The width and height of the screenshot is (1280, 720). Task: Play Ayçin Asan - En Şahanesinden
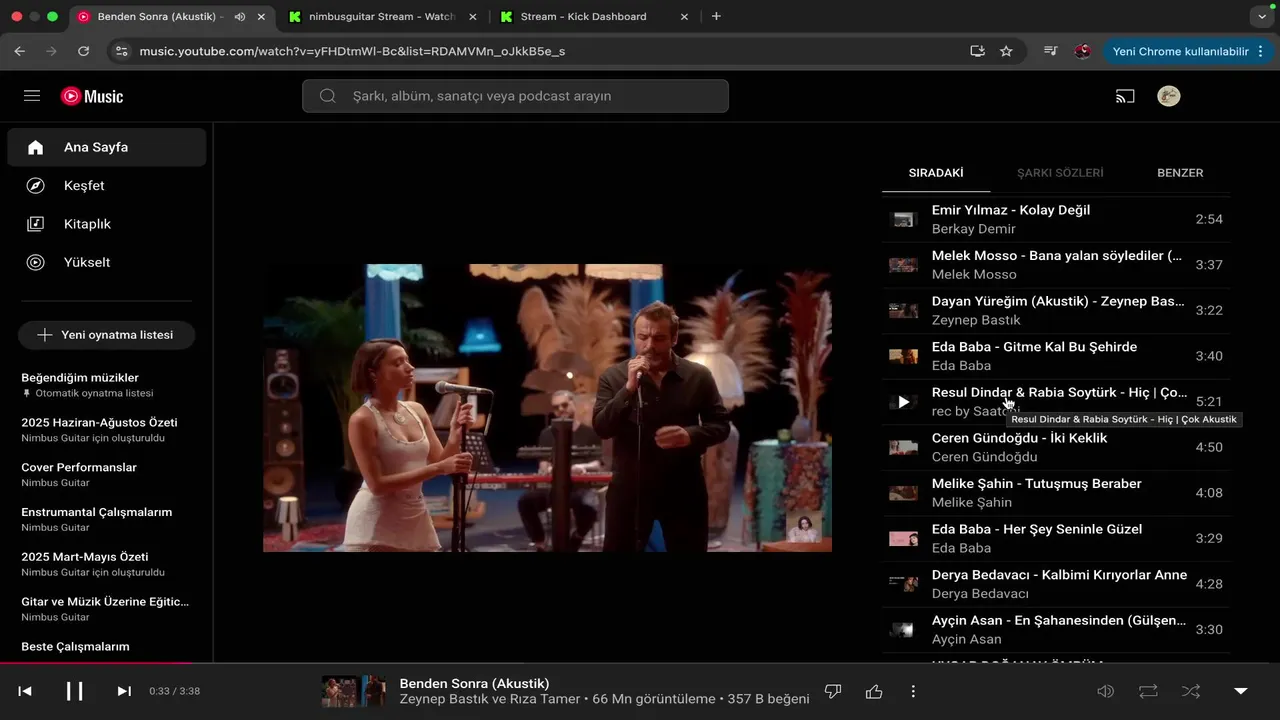point(1056,630)
